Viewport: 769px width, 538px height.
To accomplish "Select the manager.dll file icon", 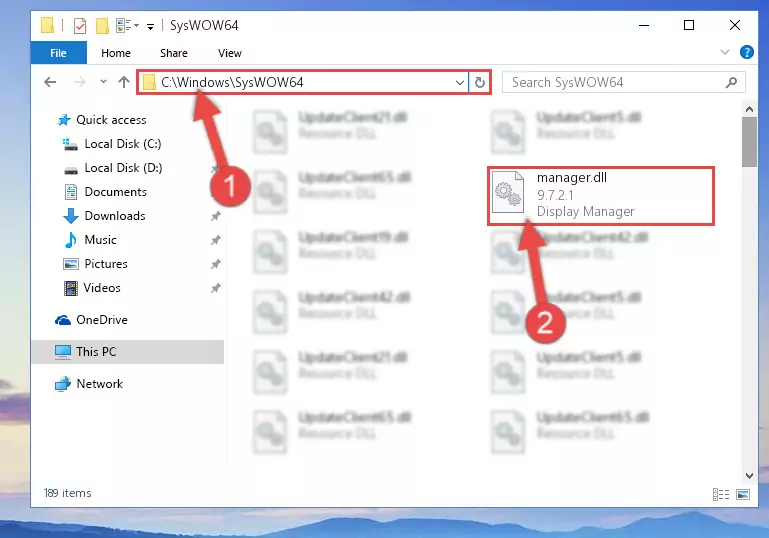I will click(x=508, y=192).
